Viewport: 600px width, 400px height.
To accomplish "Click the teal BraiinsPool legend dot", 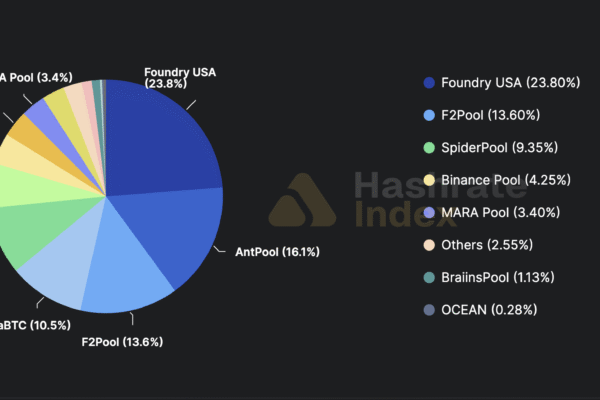I will click(429, 277).
